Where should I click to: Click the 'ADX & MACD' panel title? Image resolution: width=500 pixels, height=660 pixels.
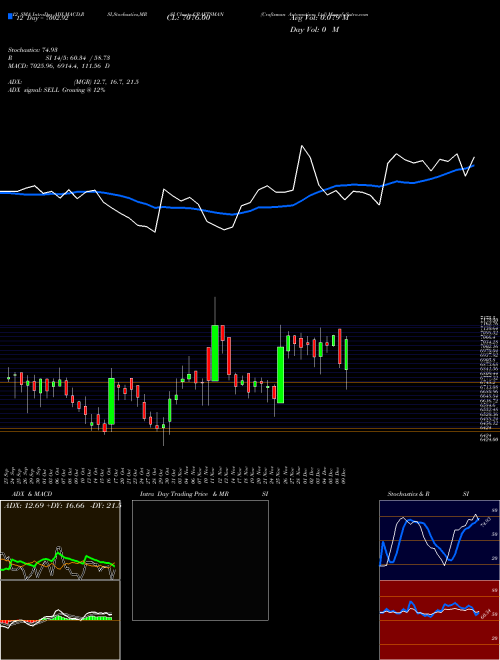coord(32,494)
